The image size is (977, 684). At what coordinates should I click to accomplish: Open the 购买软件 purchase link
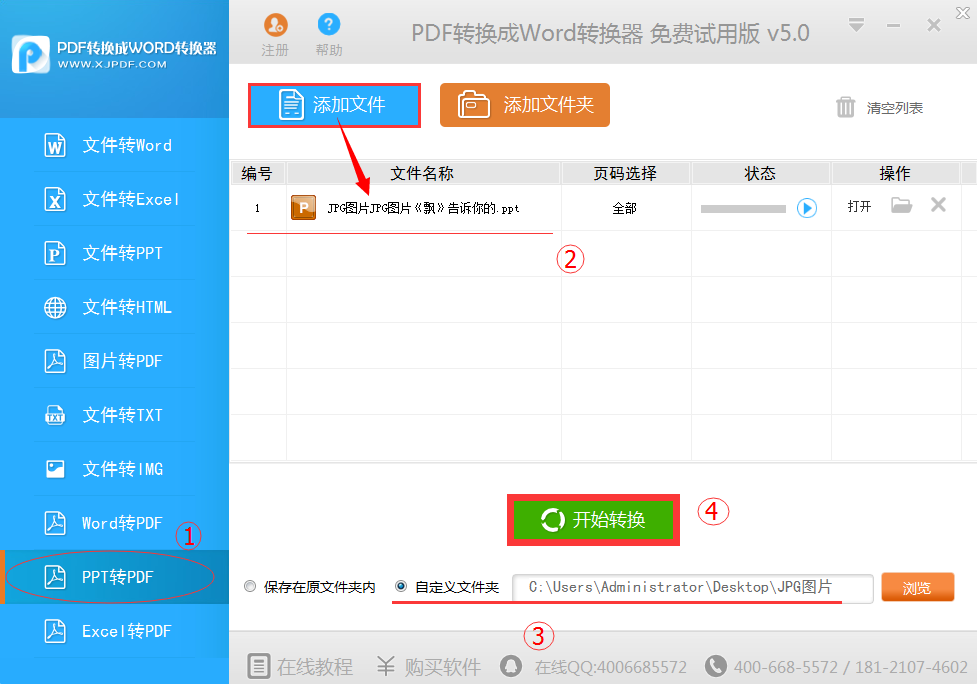tap(442, 667)
